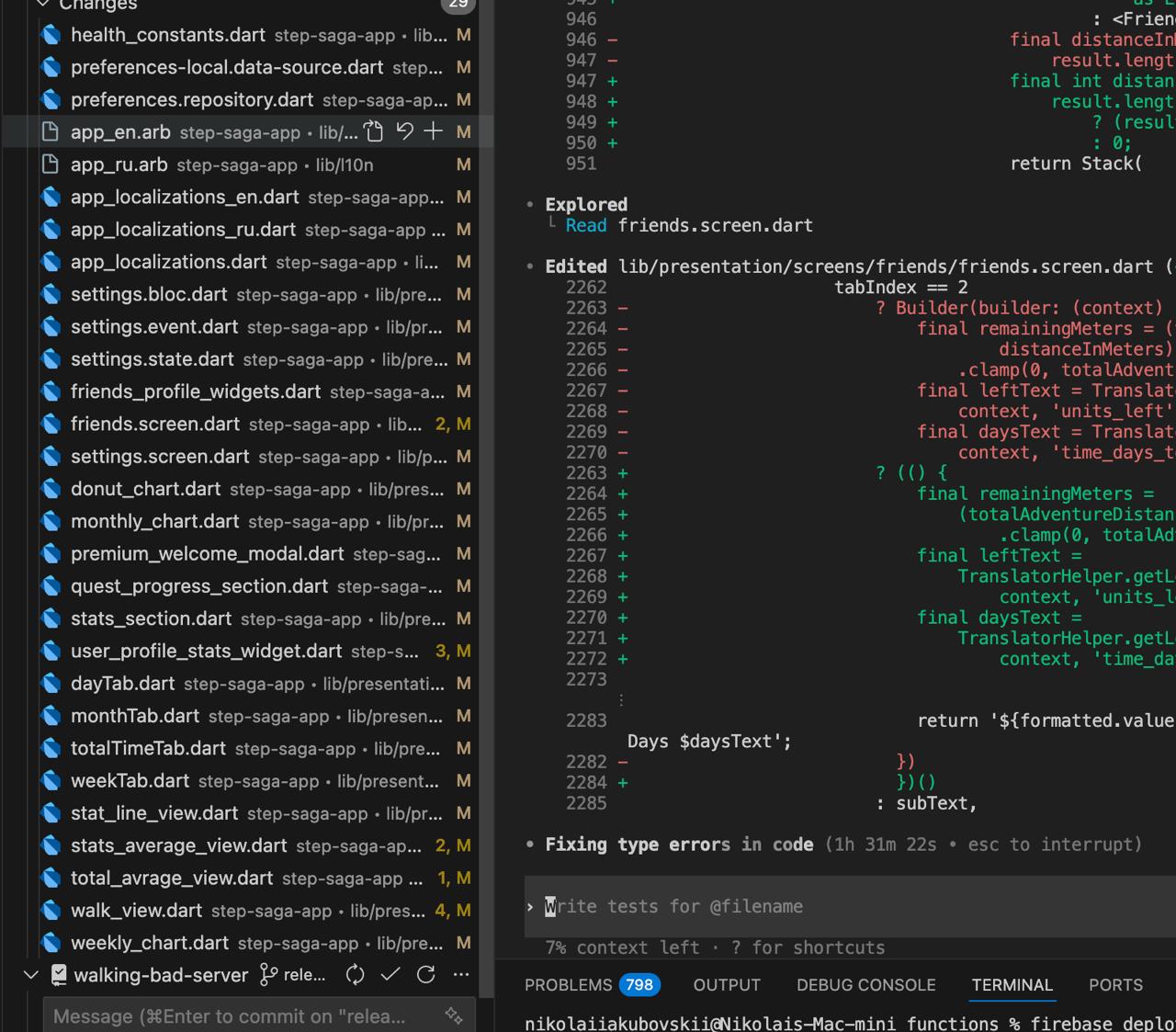Open file icon for app_en.arb
1176x1032 pixels.
[x=374, y=132]
